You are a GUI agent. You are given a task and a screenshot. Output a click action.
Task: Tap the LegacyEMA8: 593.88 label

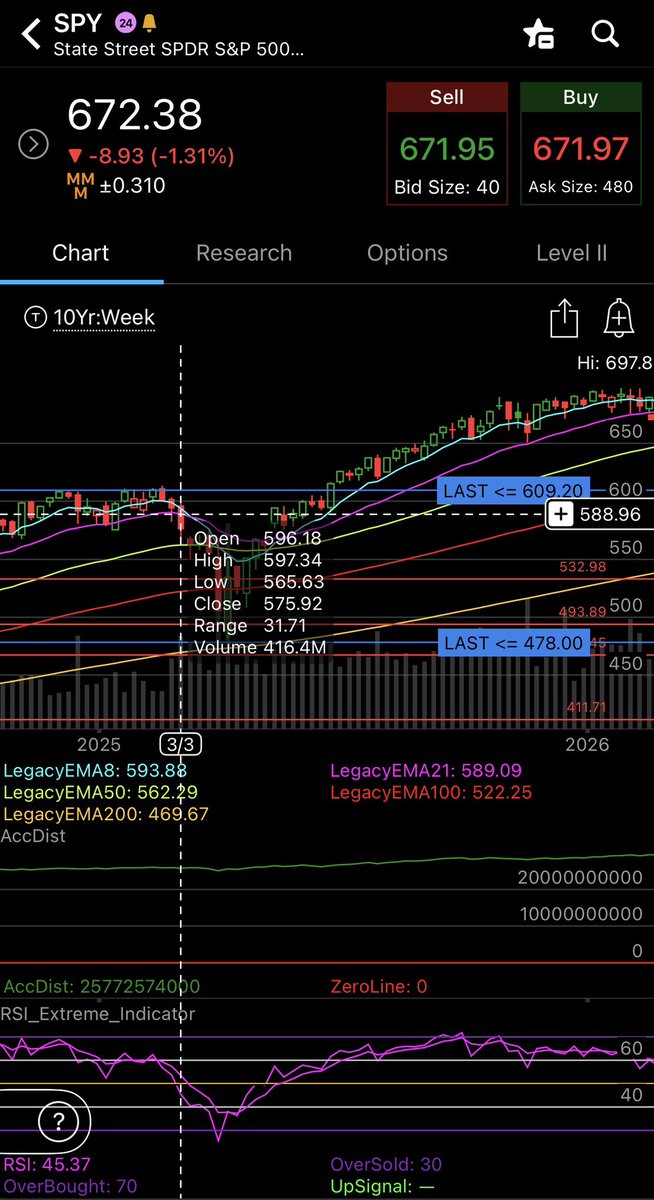point(95,771)
